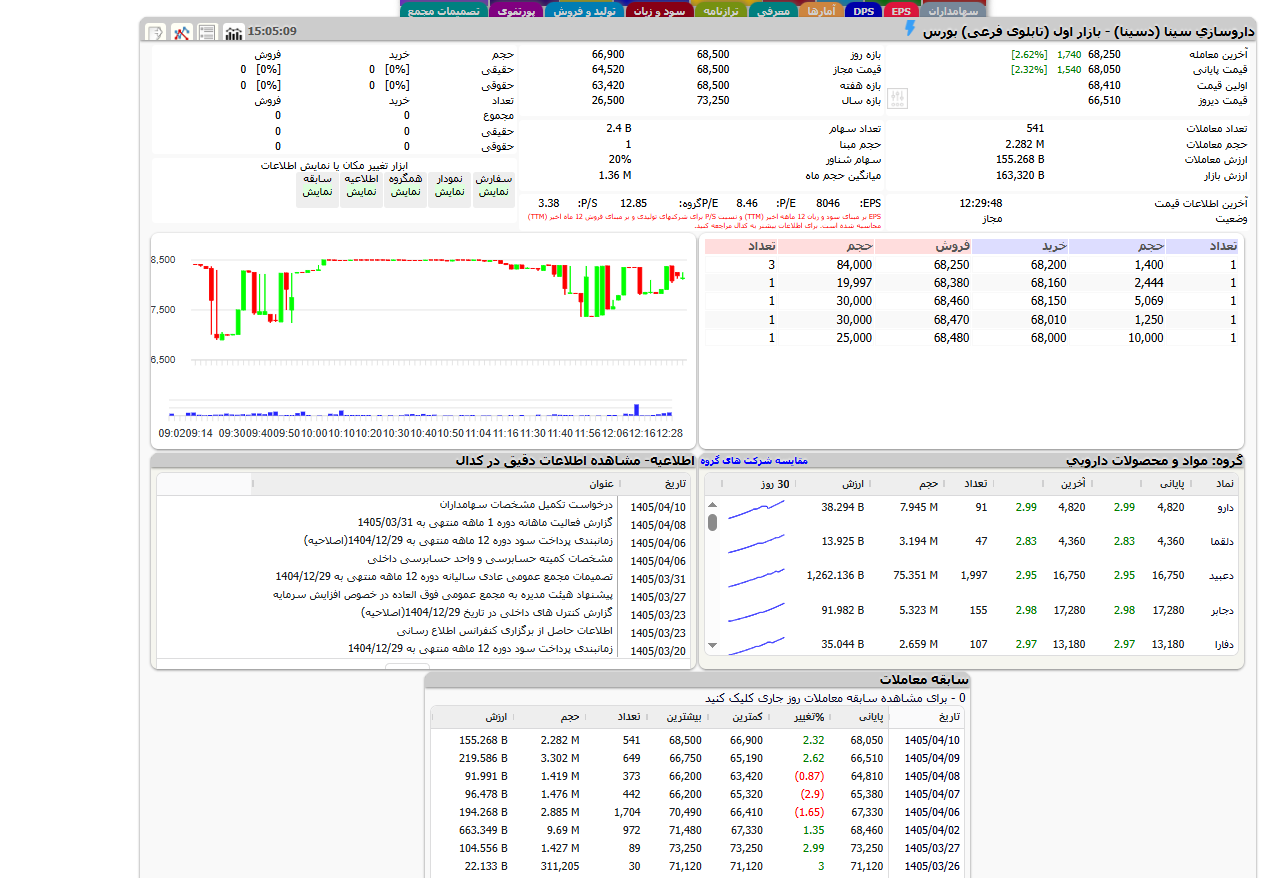Click sell order volume 84,000
This screenshot has width=1273, height=878.
pos(854,265)
